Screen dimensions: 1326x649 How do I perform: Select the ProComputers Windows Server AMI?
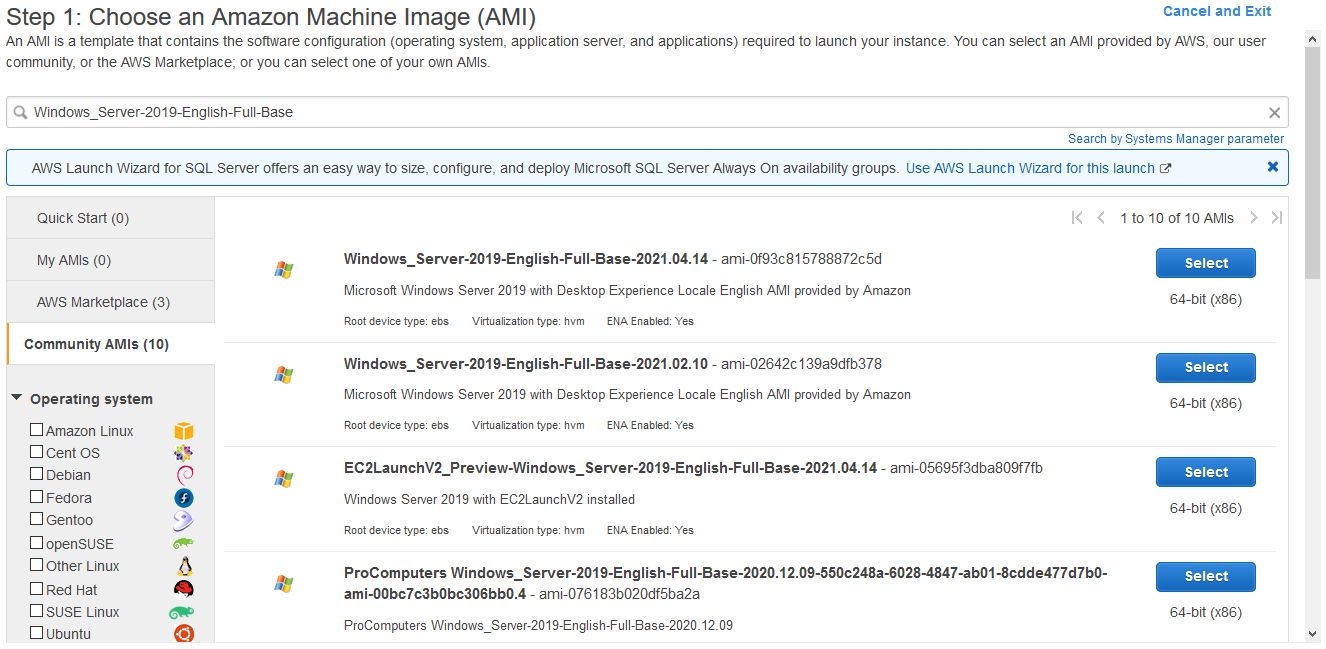tap(1206, 576)
